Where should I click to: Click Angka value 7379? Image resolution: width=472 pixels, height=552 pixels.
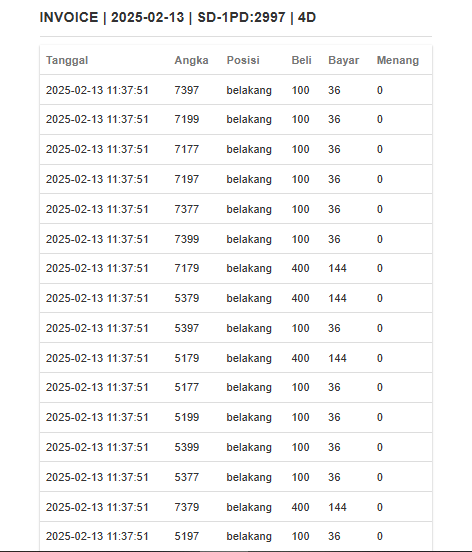[187, 507]
